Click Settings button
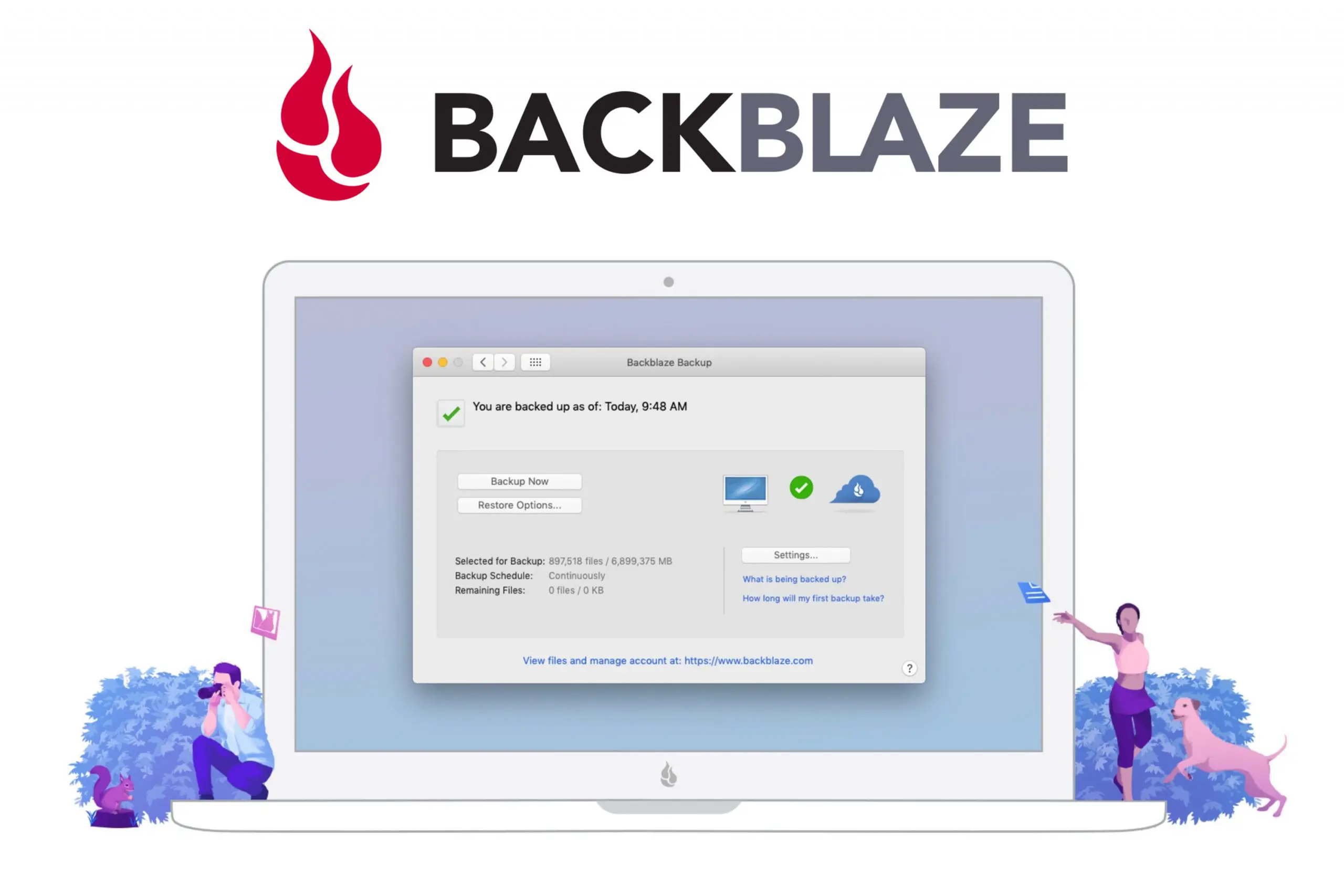 coord(795,554)
